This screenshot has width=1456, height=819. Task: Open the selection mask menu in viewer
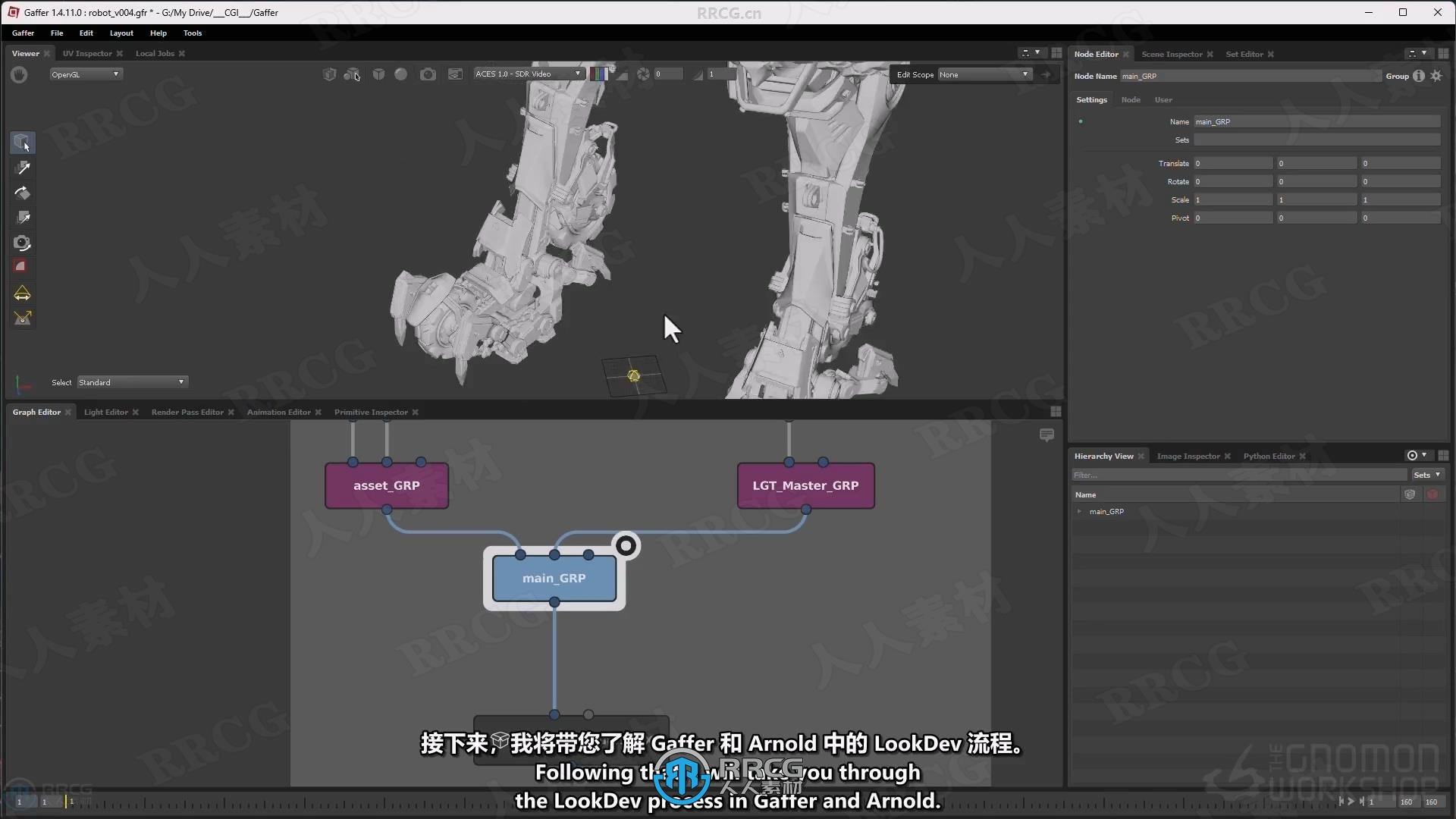(x=352, y=74)
